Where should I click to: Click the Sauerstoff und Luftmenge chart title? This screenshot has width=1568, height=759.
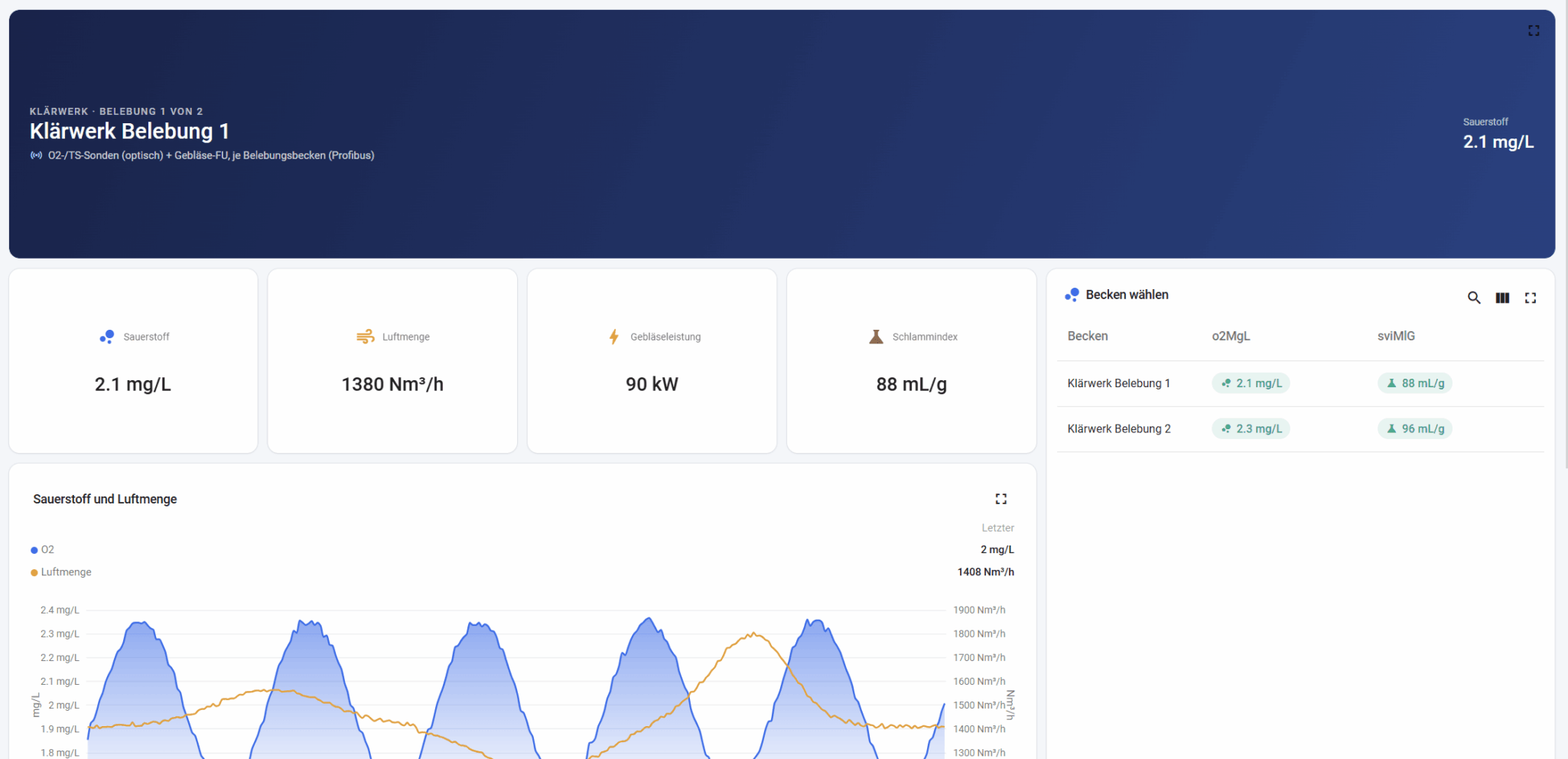(x=105, y=499)
